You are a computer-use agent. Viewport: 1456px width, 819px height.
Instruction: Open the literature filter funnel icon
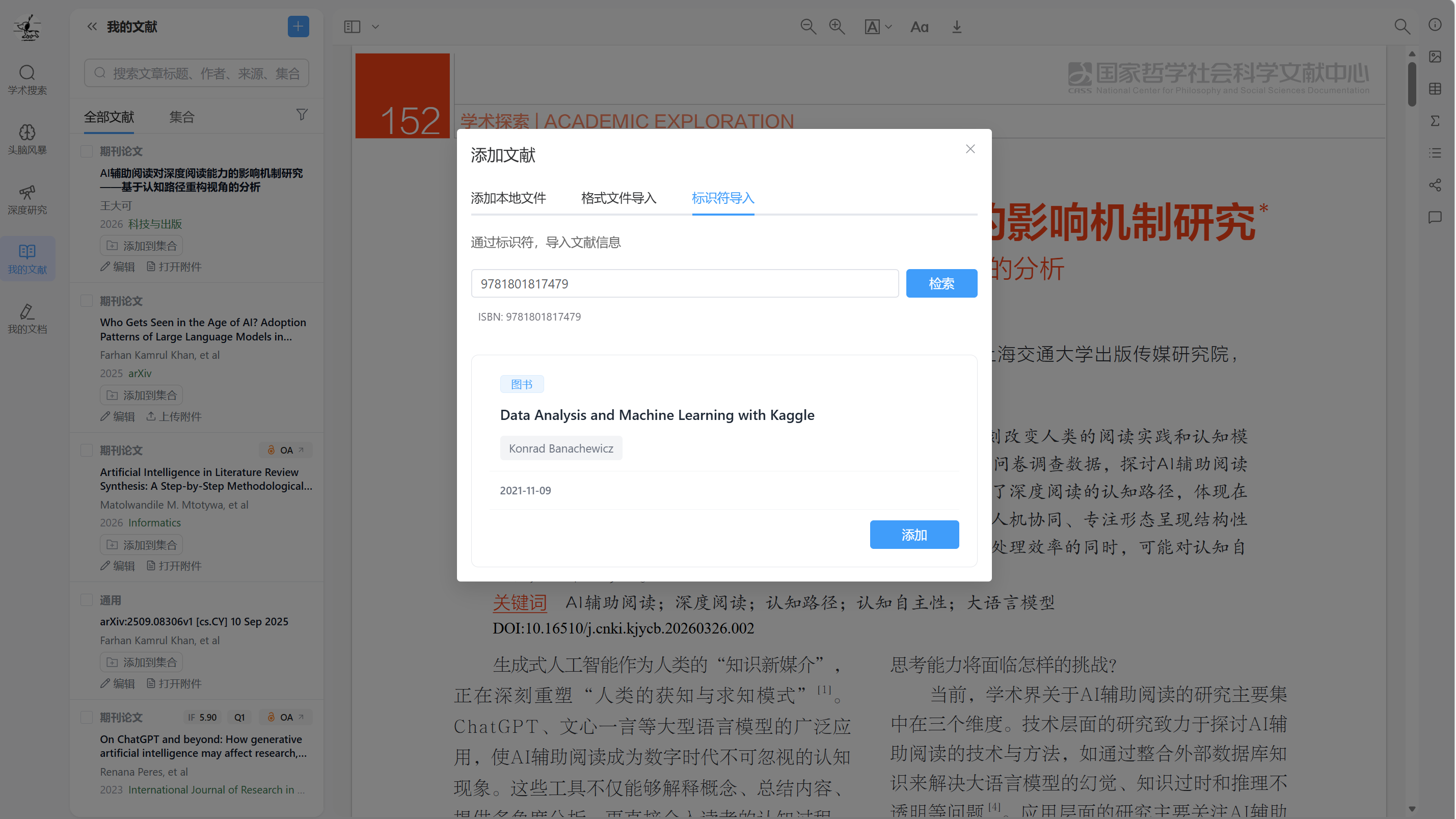point(302,115)
